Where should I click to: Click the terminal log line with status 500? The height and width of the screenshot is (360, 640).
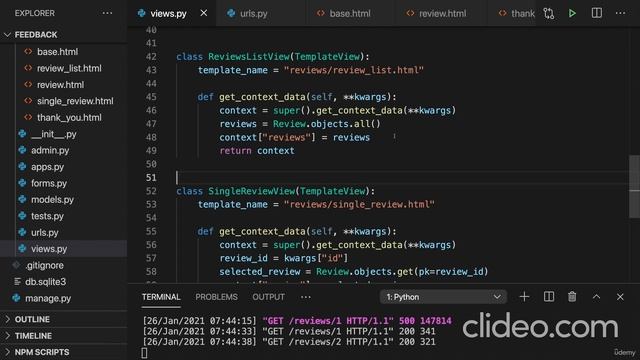coord(297,320)
